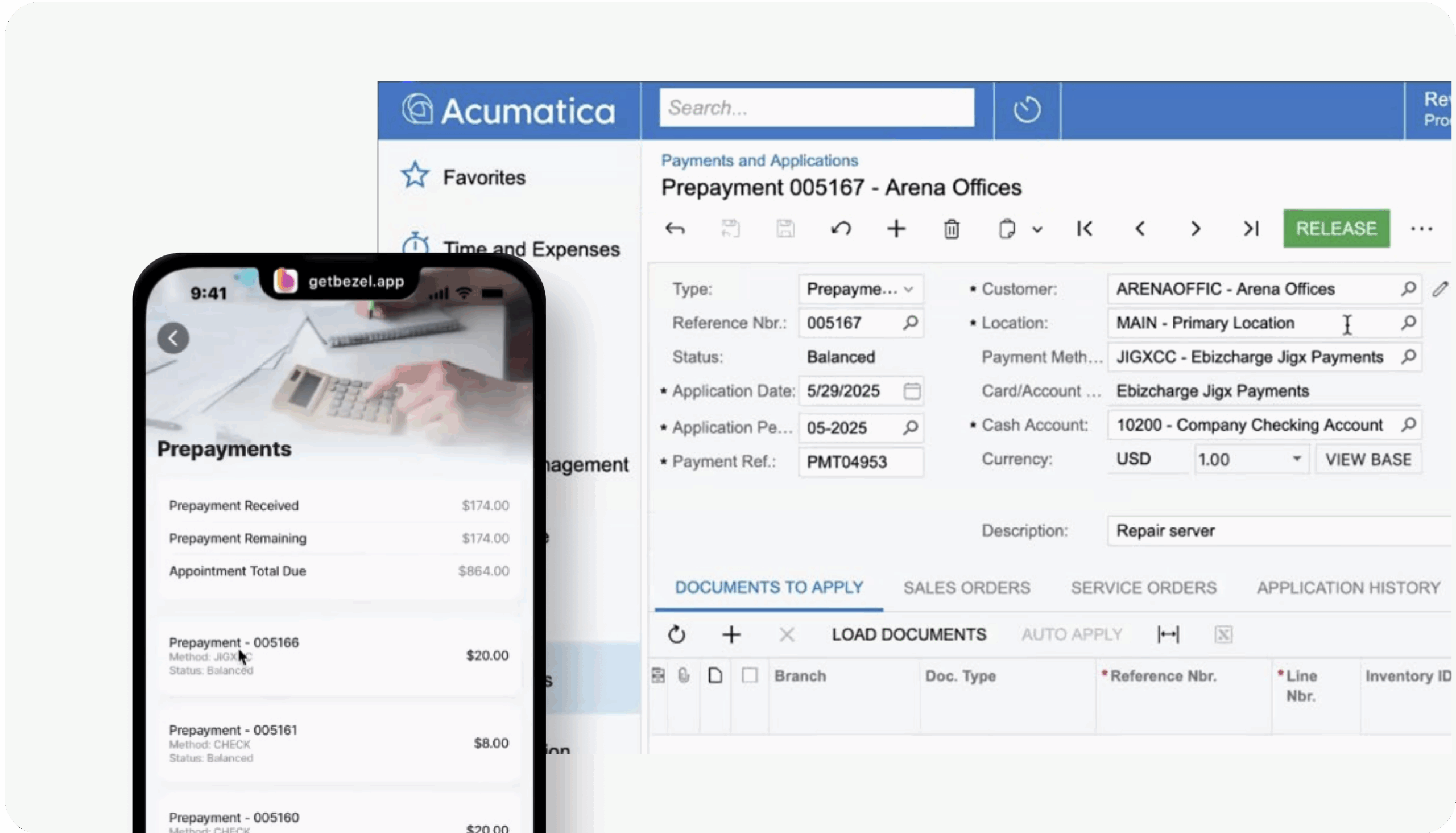The height and width of the screenshot is (833, 1456).
Task: Tap phone back chevron button
Action: tap(173, 338)
